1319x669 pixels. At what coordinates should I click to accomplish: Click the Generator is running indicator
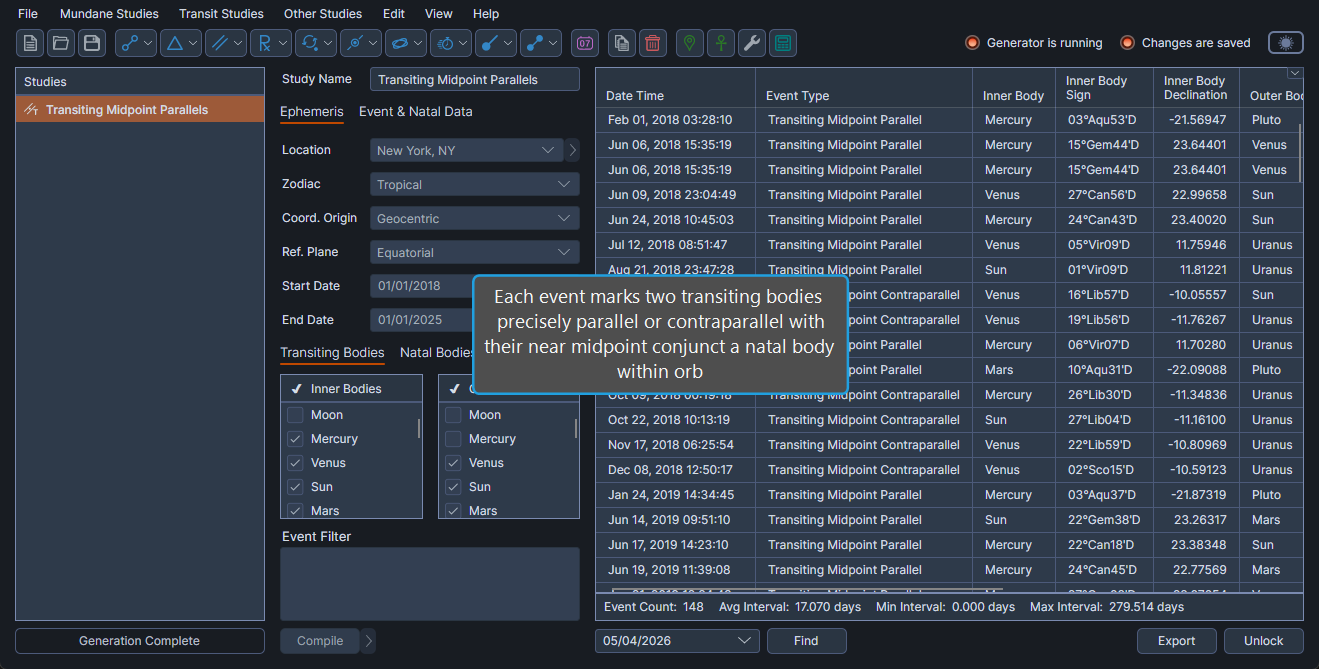coord(1034,43)
